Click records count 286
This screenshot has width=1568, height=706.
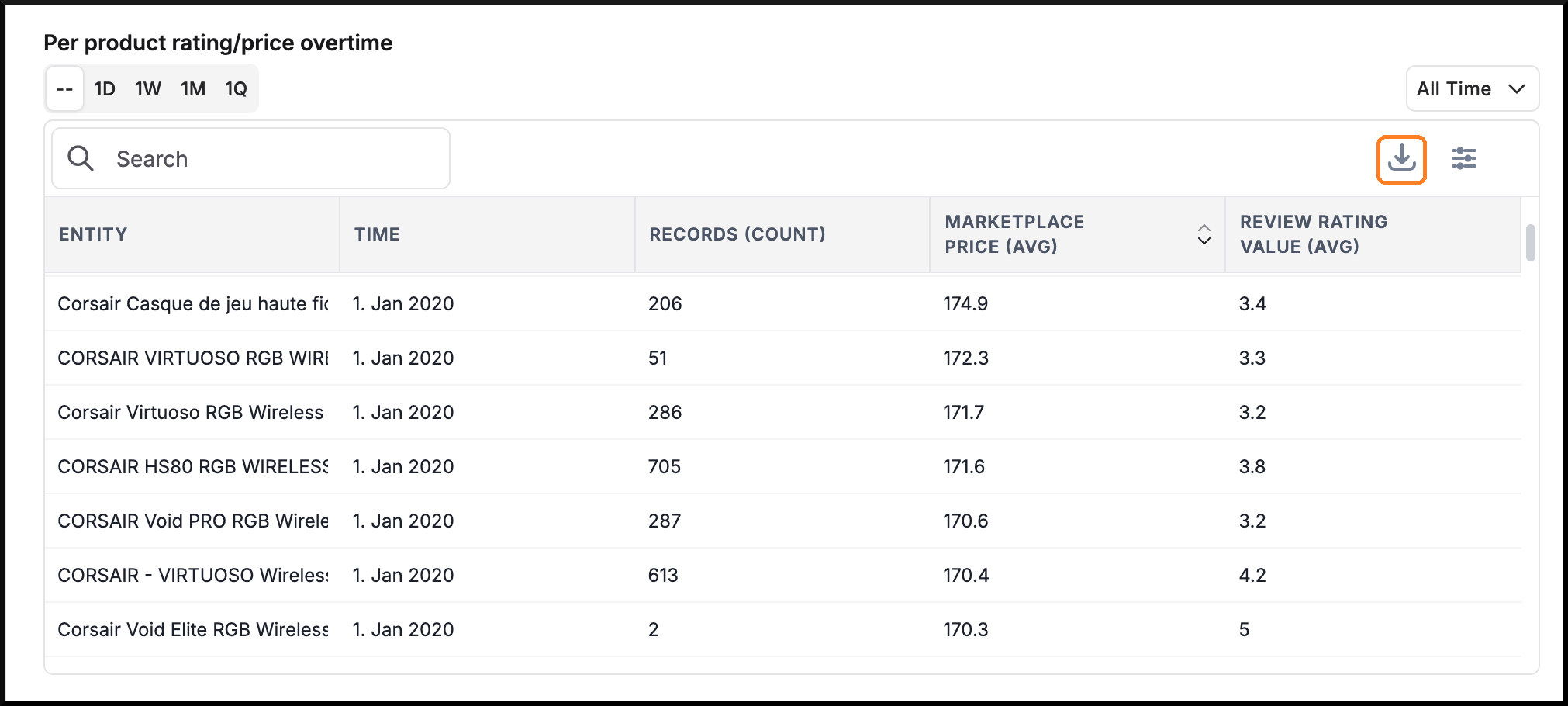[x=665, y=412]
